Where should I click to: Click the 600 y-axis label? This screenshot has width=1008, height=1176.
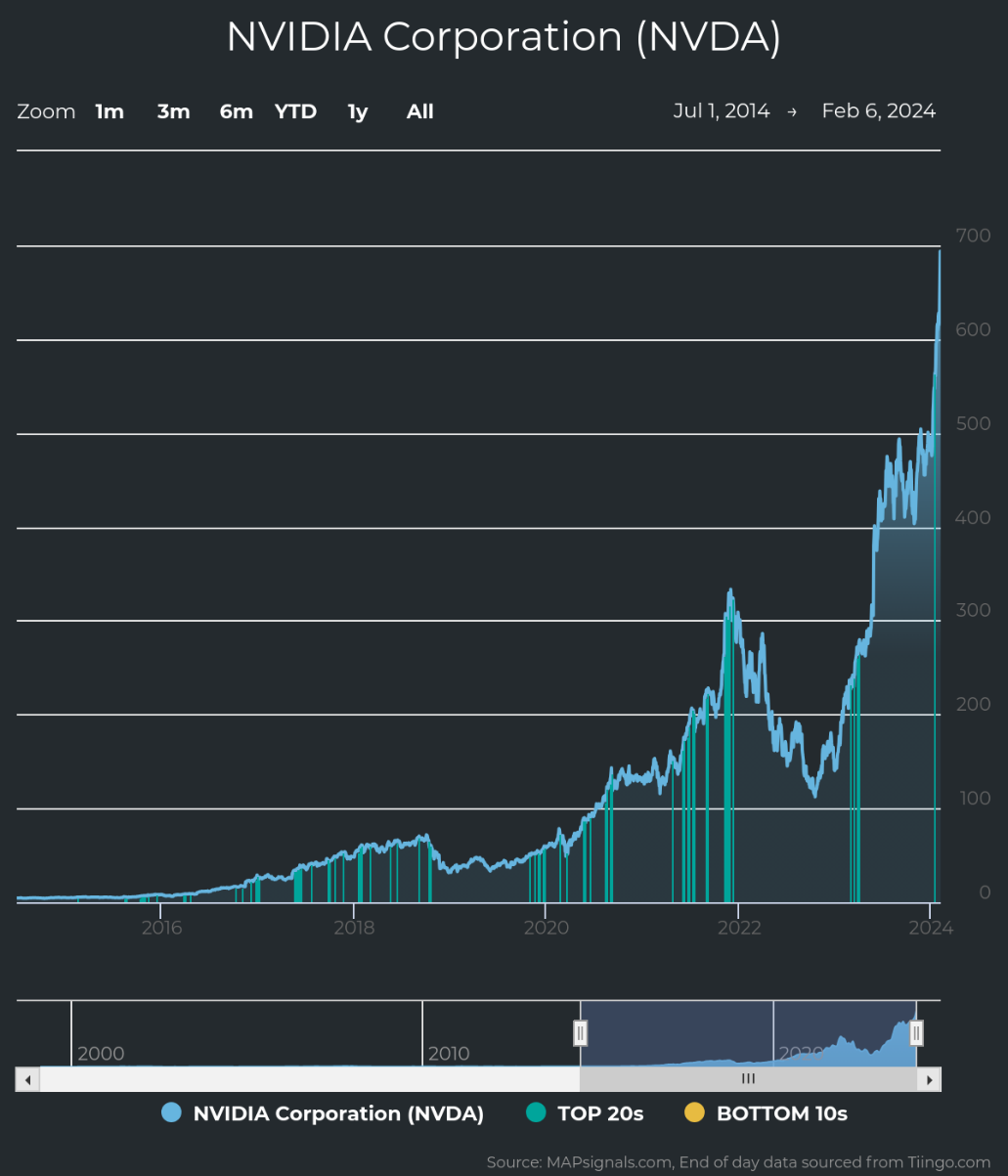(x=973, y=329)
